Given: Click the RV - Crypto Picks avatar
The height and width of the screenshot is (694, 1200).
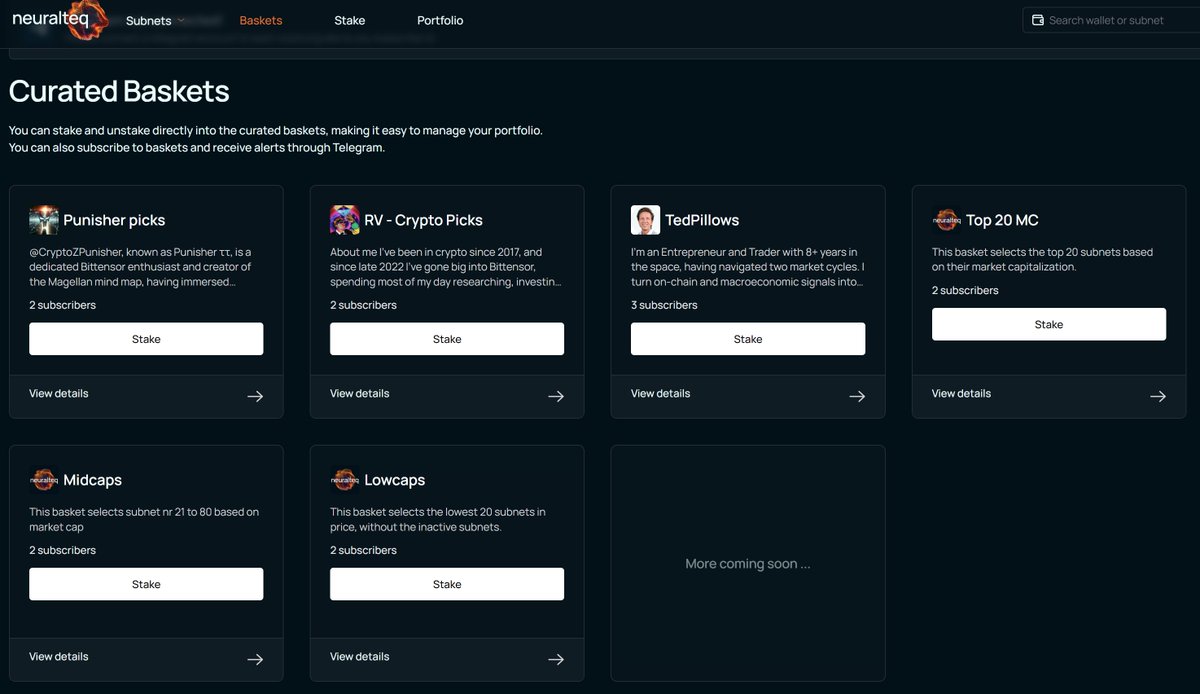Looking at the screenshot, I should pos(345,220).
